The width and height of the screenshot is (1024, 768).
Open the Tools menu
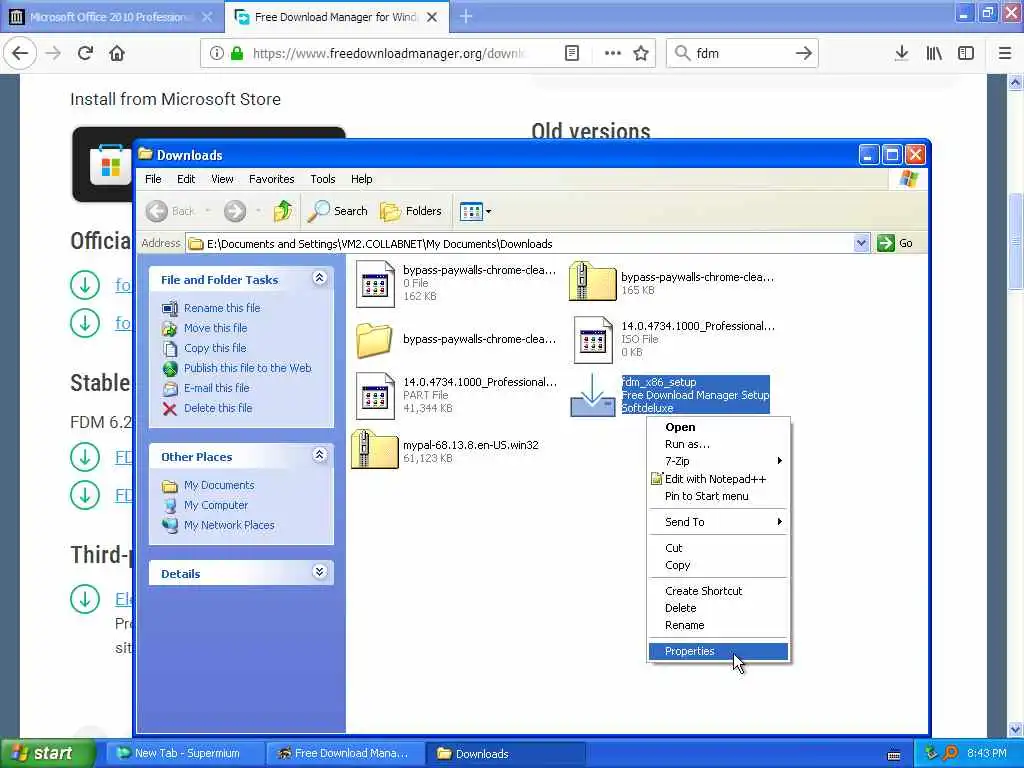(x=323, y=179)
